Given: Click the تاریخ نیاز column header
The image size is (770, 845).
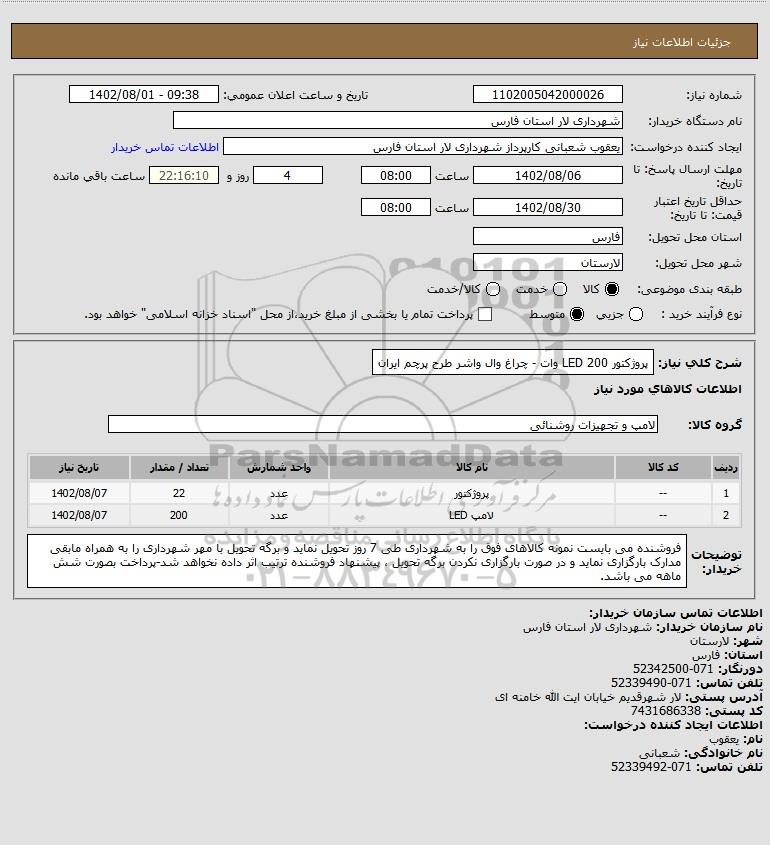Looking at the screenshot, I should tap(79, 467).
